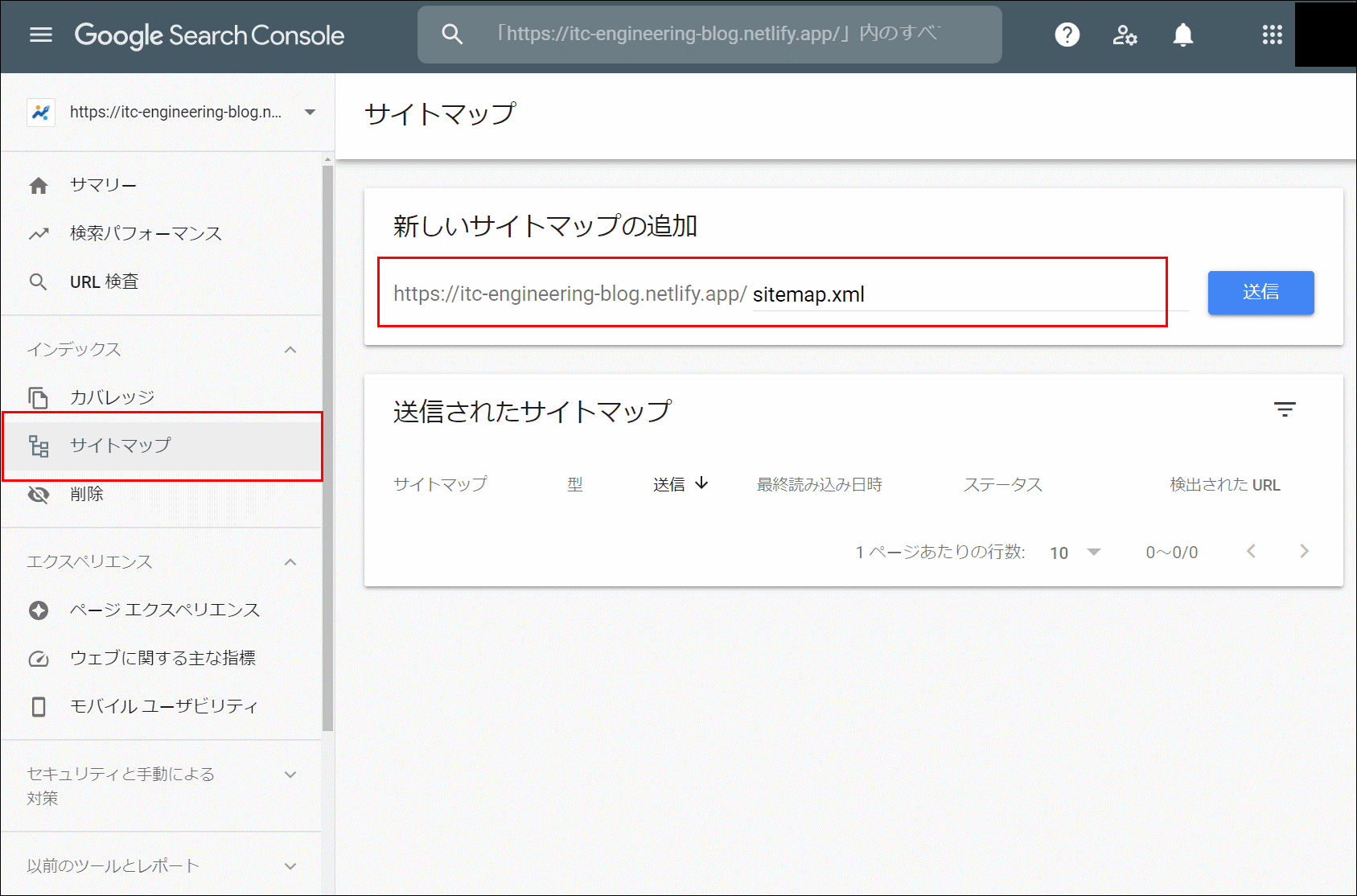The width and height of the screenshot is (1357, 896).
Task: Click the down arrow beside 送信 column
Action: (701, 483)
